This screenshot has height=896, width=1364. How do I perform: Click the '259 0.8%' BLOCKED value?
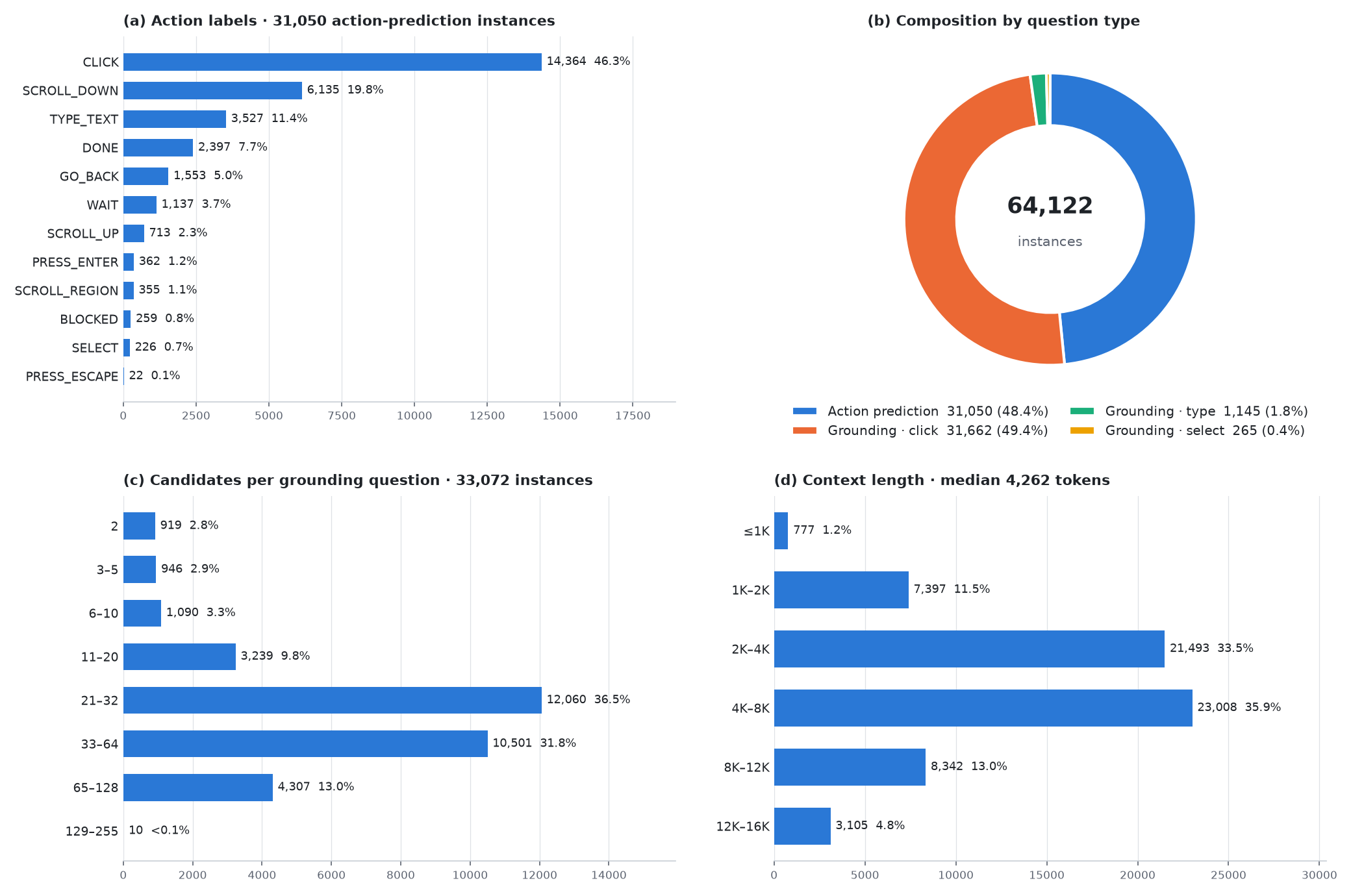tap(165, 318)
